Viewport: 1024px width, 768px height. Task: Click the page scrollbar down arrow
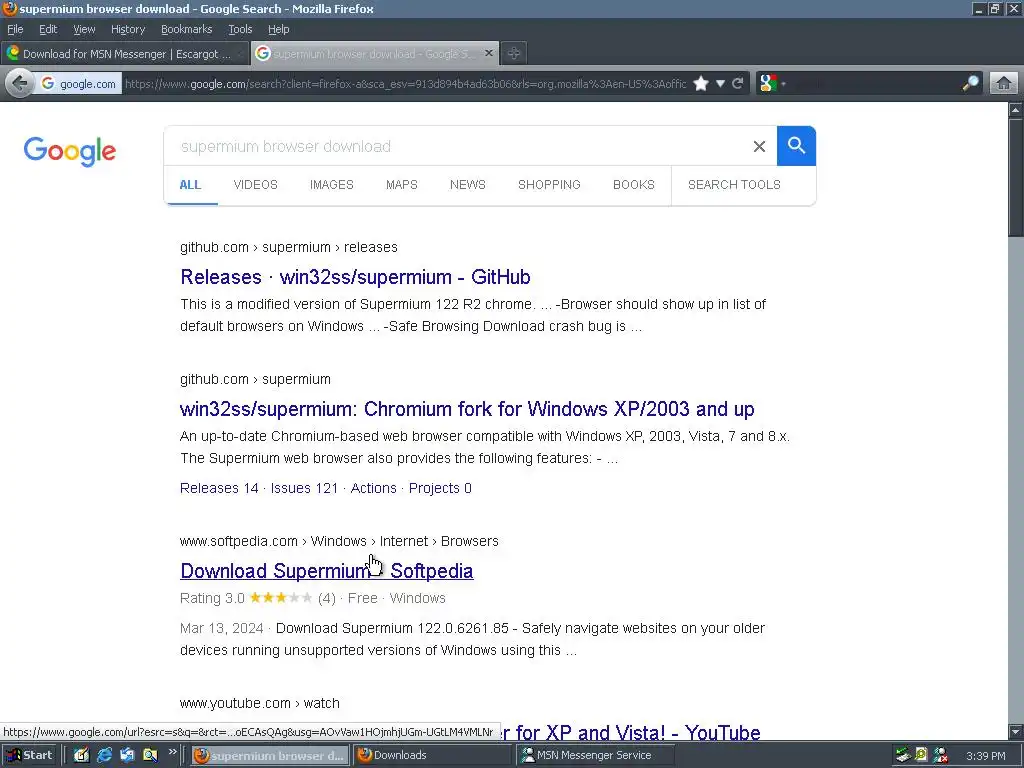[x=1016, y=731]
